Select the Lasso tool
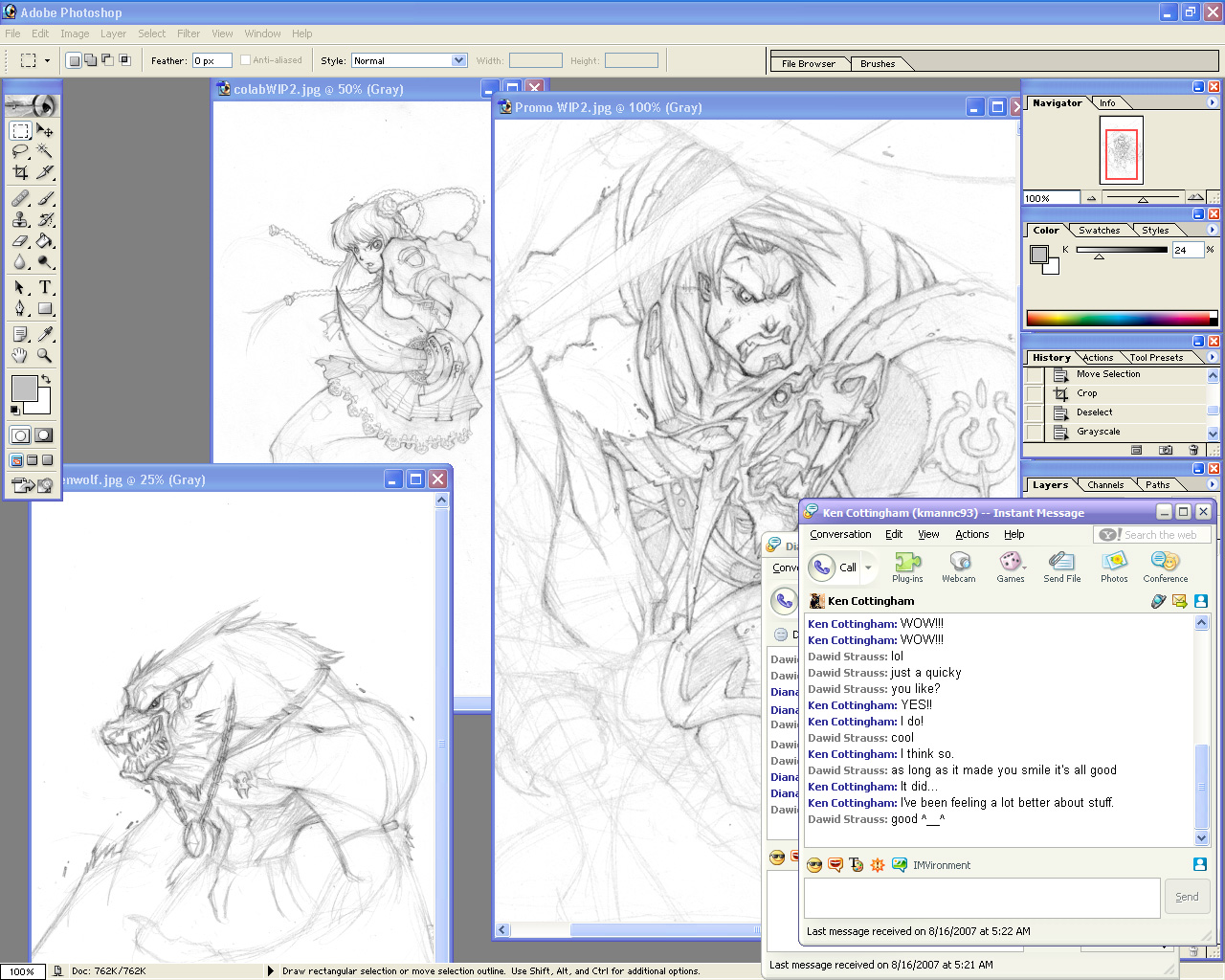This screenshot has width=1225, height=980. 20,151
